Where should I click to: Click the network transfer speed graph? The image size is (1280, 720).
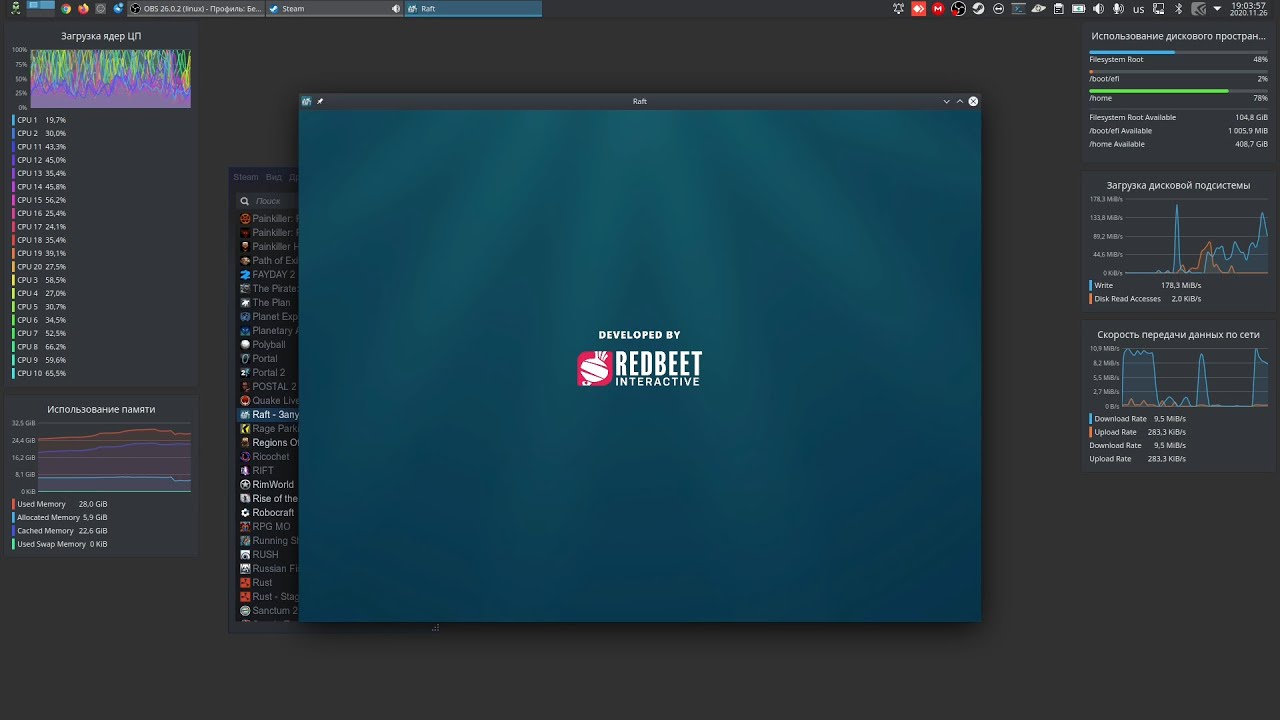(1195, 377)
